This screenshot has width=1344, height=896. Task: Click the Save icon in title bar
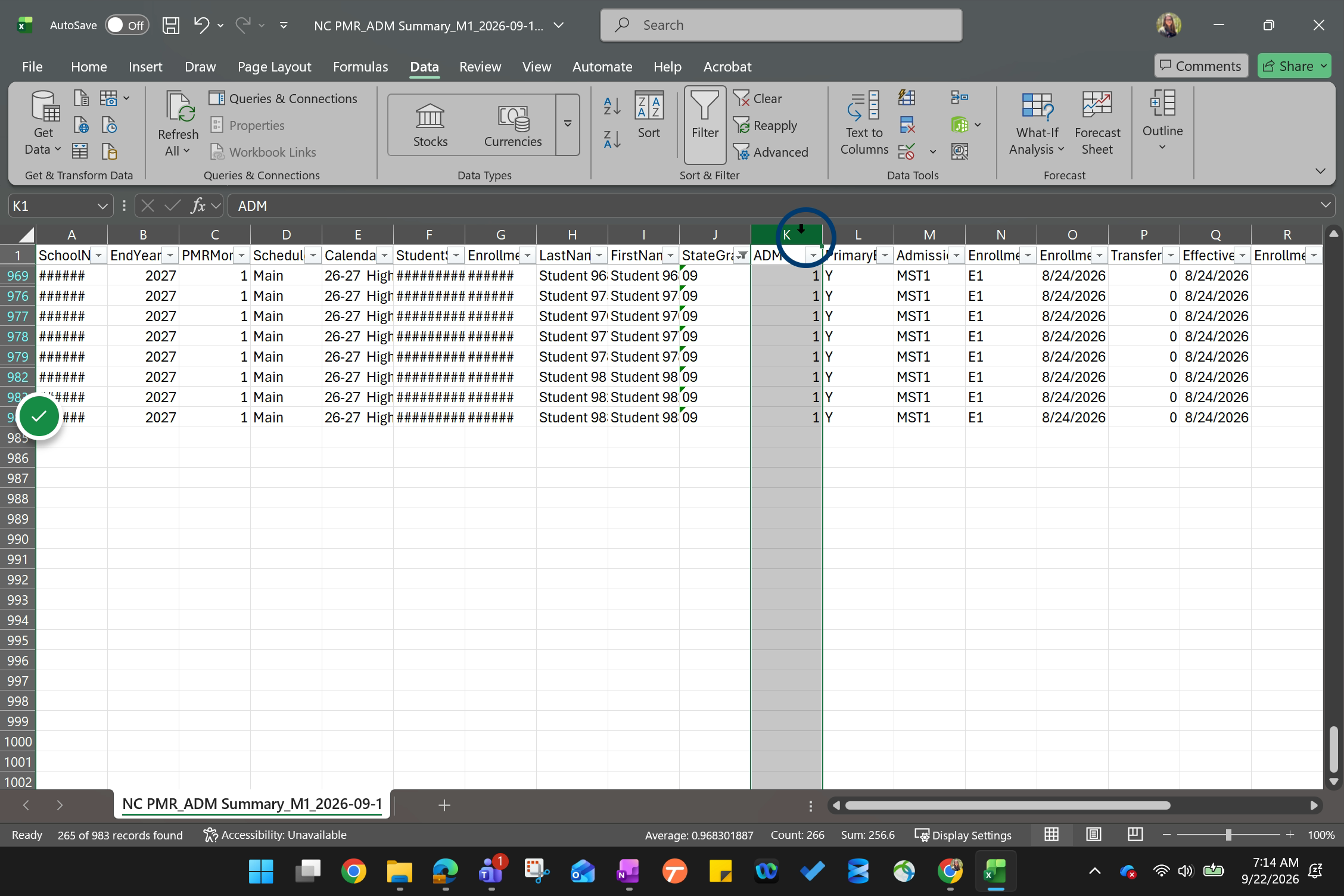click(x=171, y=25)
